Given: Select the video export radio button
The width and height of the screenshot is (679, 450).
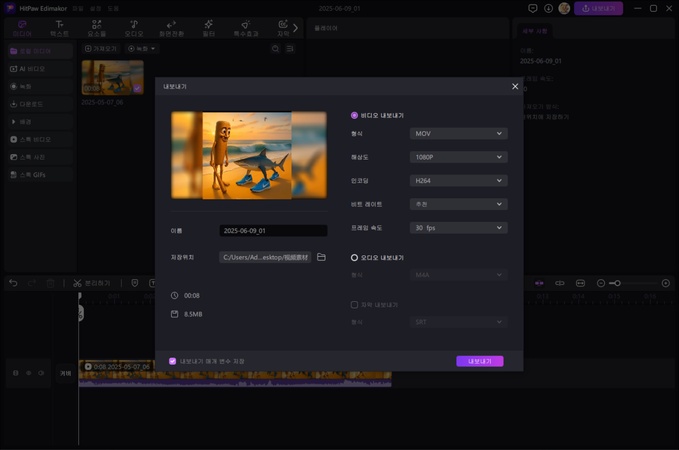Looking at the screenshot, I should coord(354,116).
